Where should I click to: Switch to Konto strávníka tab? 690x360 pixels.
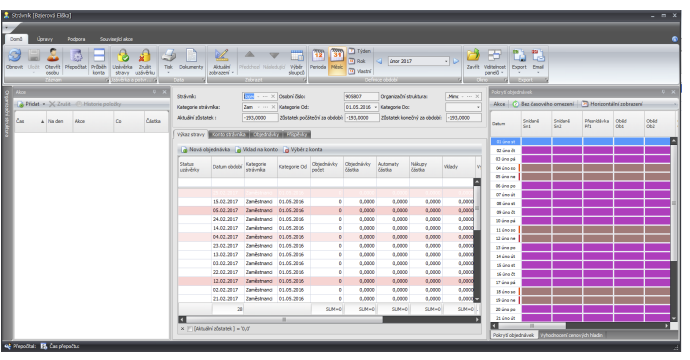(x=228, y=134)
